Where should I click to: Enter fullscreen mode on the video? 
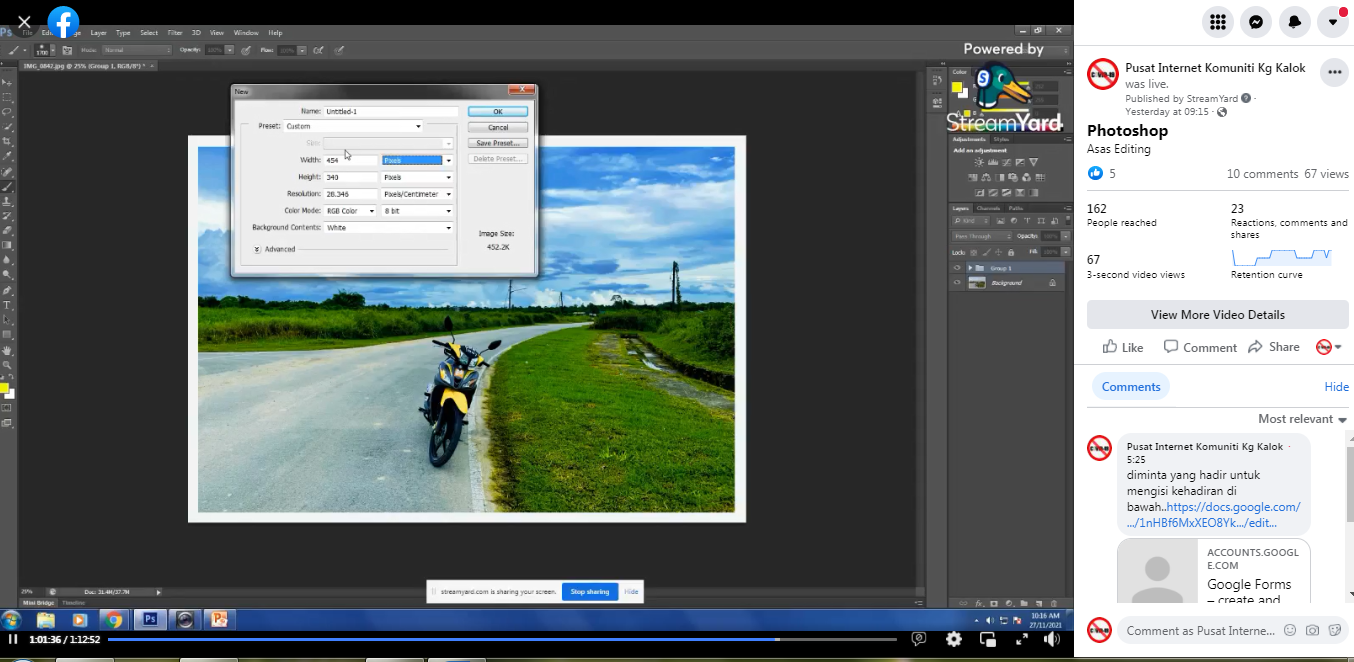(1022, 639)
